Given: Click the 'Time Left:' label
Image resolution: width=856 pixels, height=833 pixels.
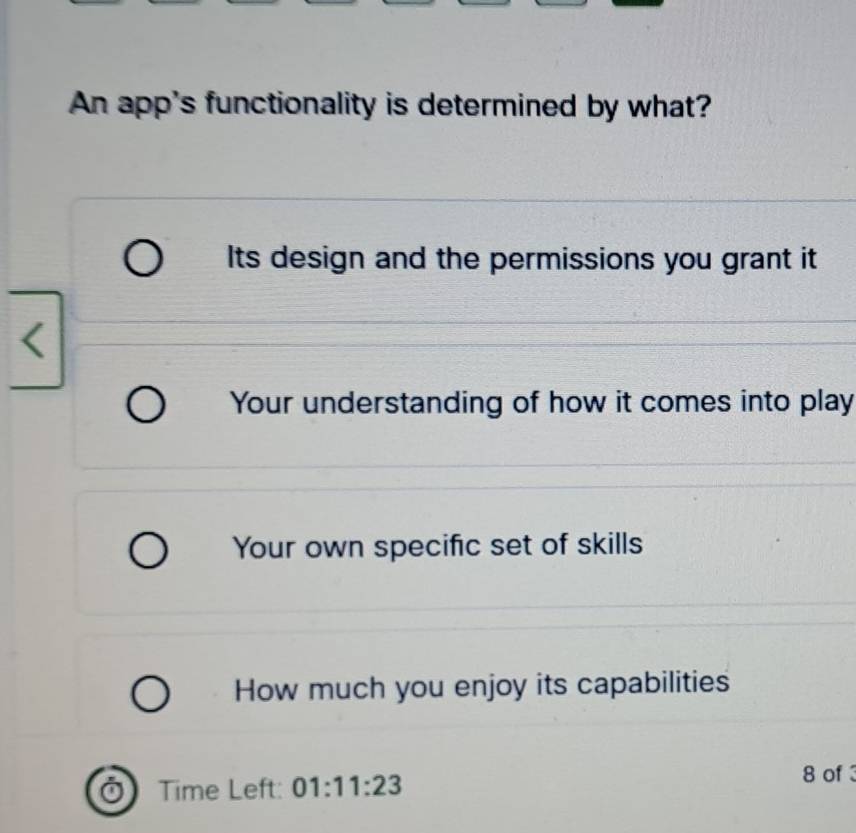Looking at the screenshot, I should coord(218,788).
